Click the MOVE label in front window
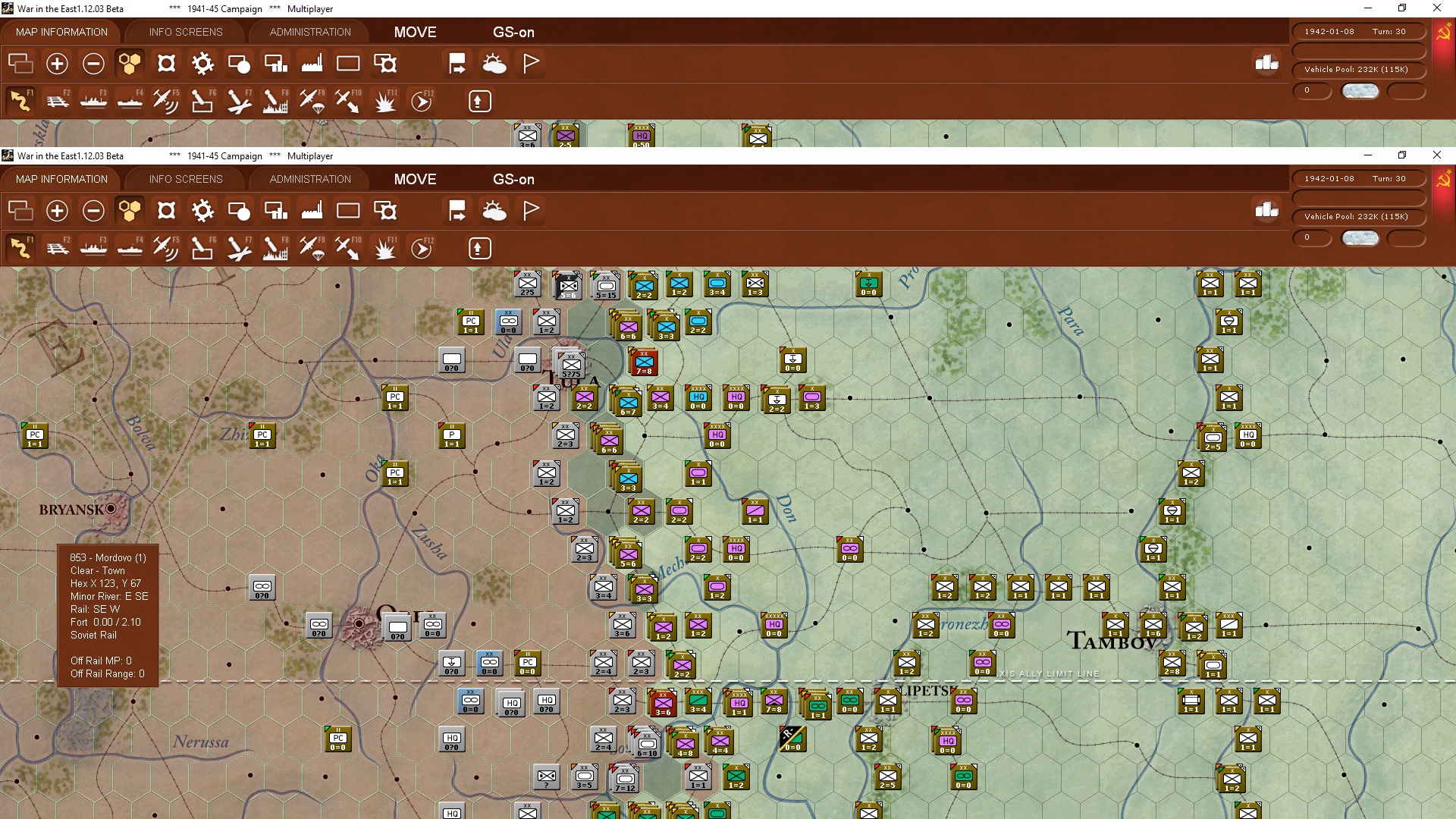 (x=415, y=180)
